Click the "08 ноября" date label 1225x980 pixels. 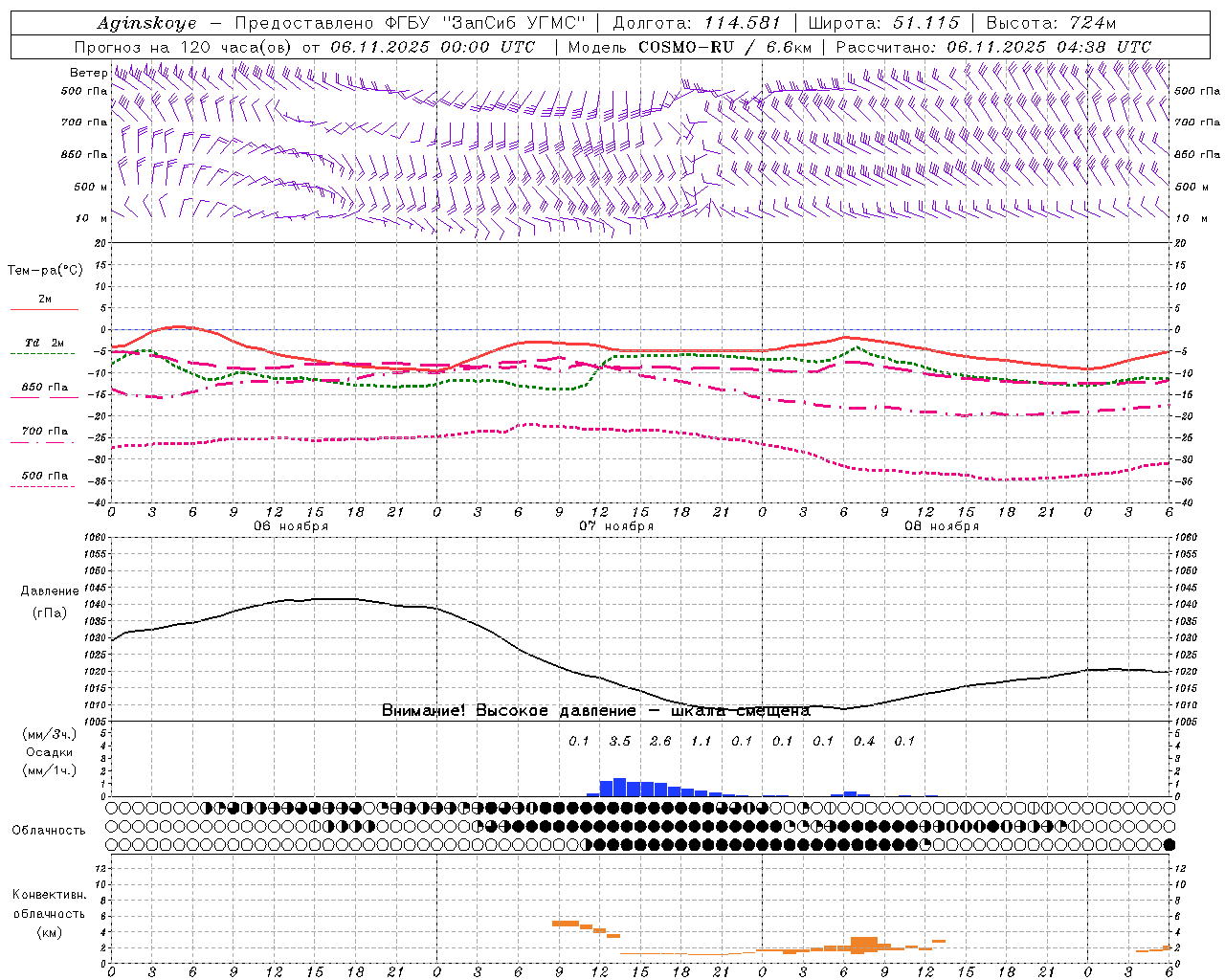pos(942,525)
